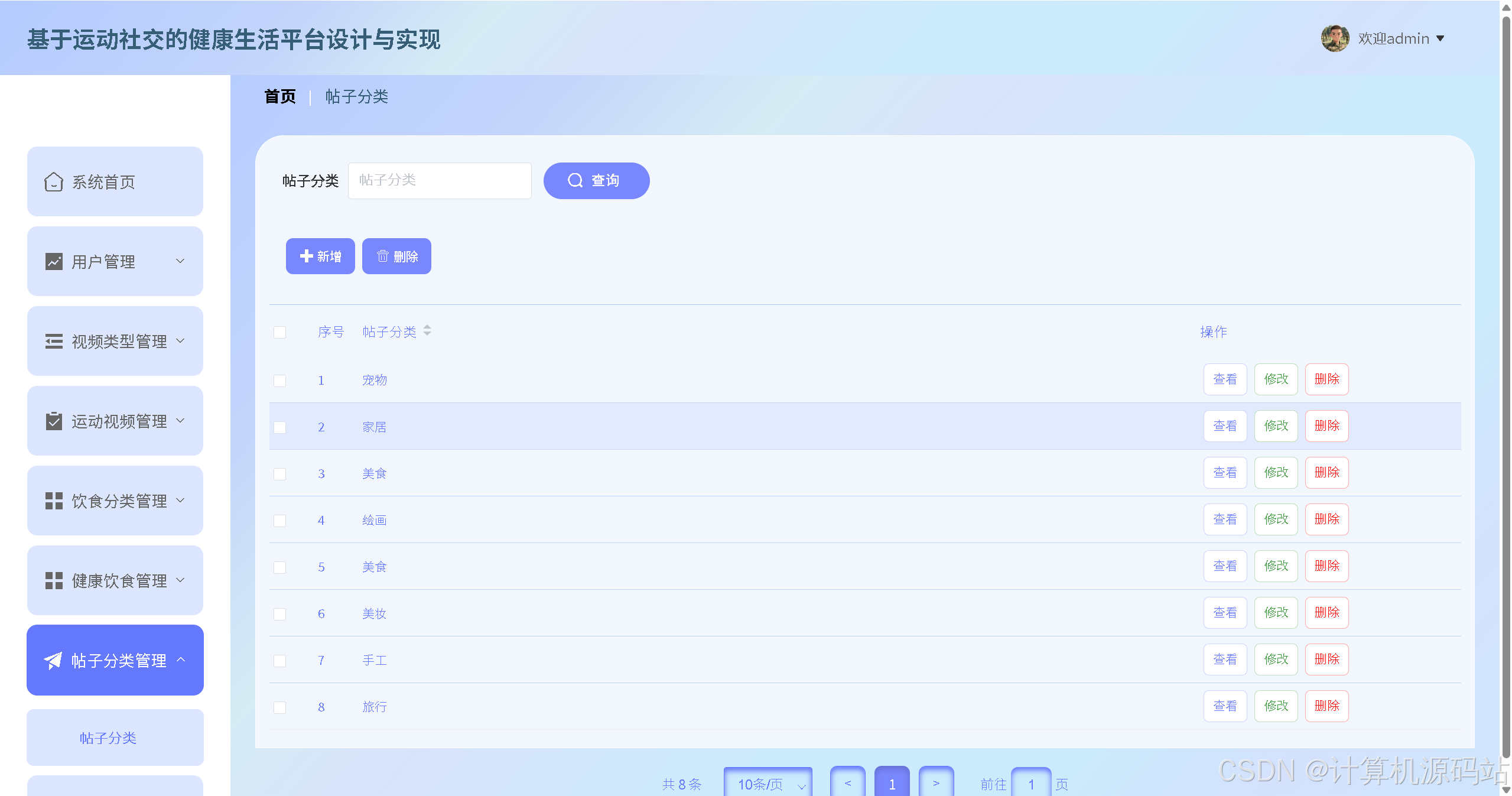The image size is (1512, 796).
Task: Click the trash icon in the 删除 toolbar button
Action: [x=383, y=256]
